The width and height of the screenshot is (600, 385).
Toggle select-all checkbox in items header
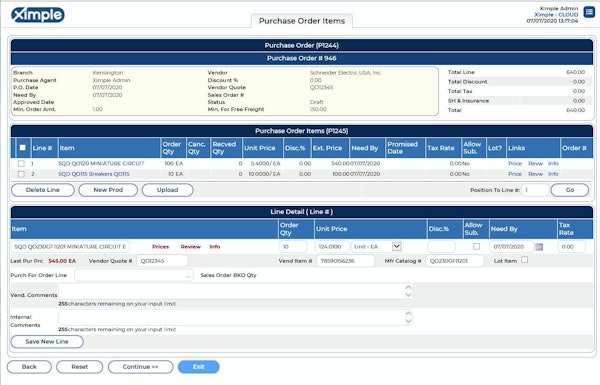point(23,148)
